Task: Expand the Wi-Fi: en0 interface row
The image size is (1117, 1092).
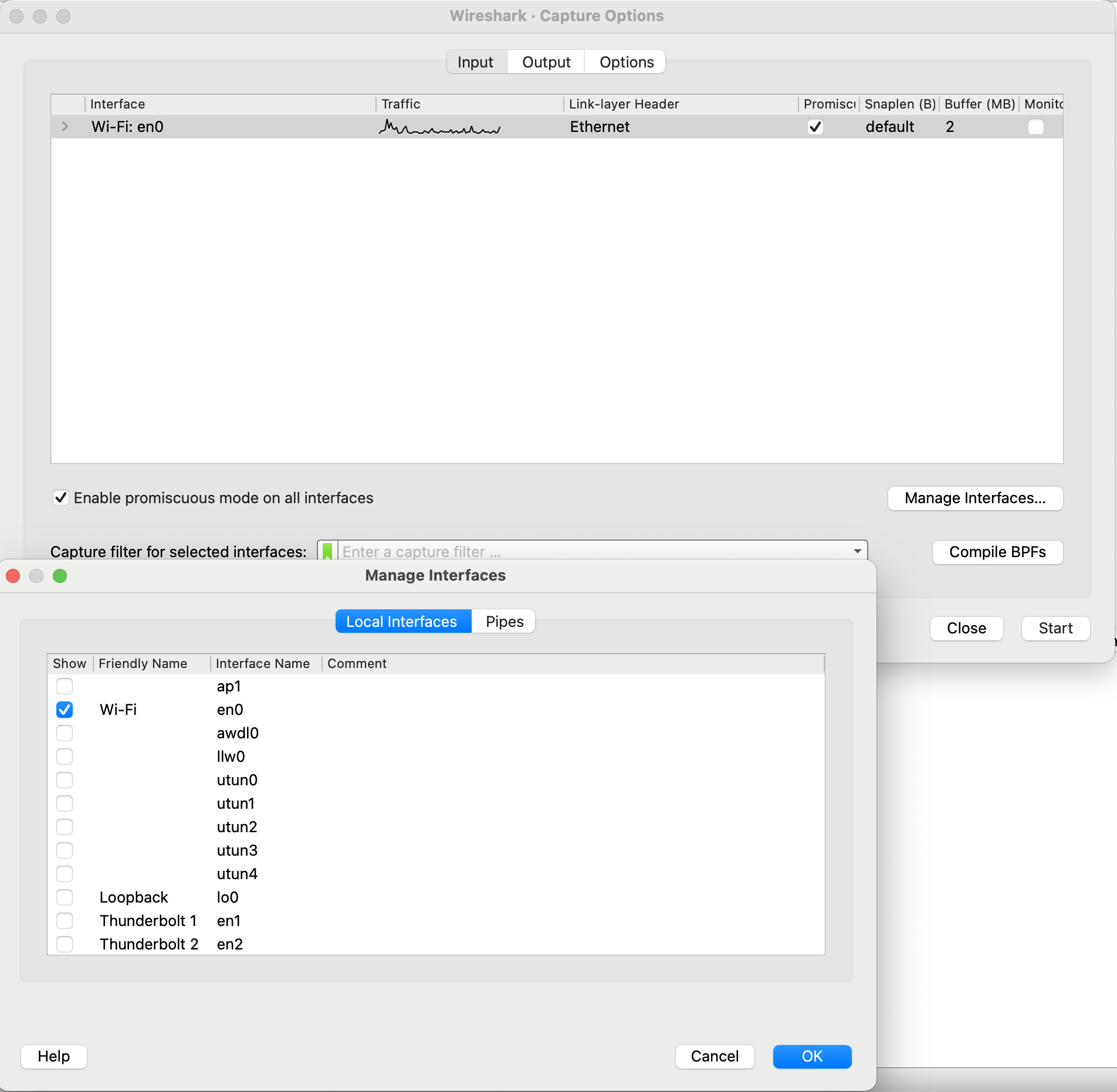Action: (65, 127)
